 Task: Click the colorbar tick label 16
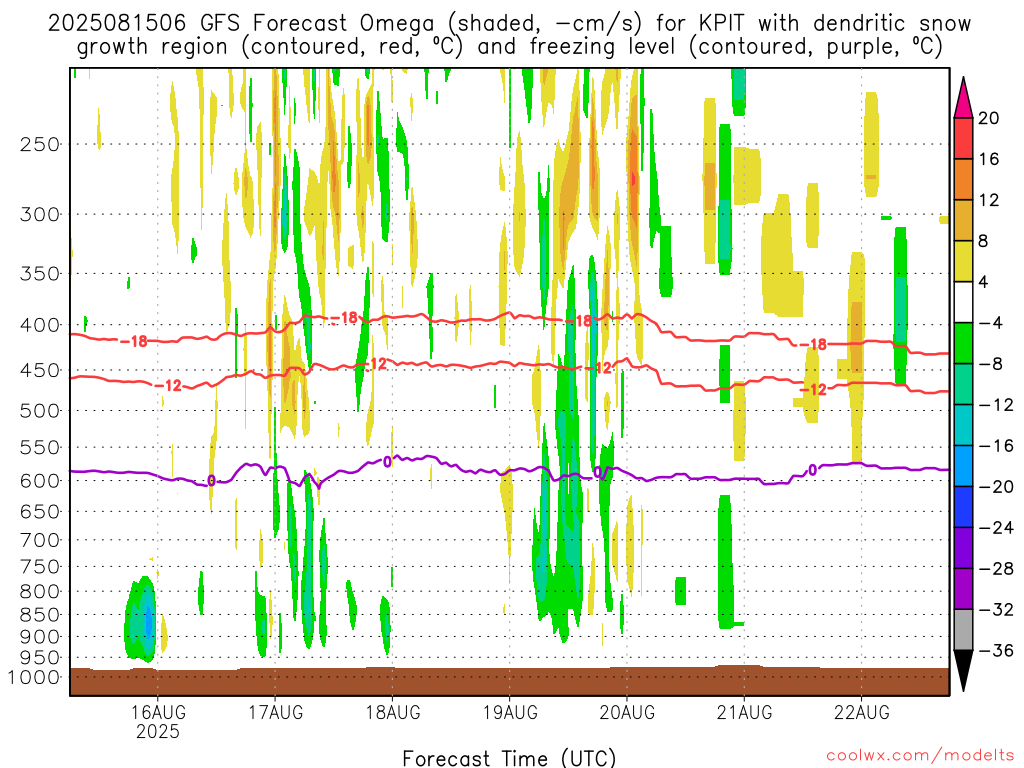(x=989, y=159)
